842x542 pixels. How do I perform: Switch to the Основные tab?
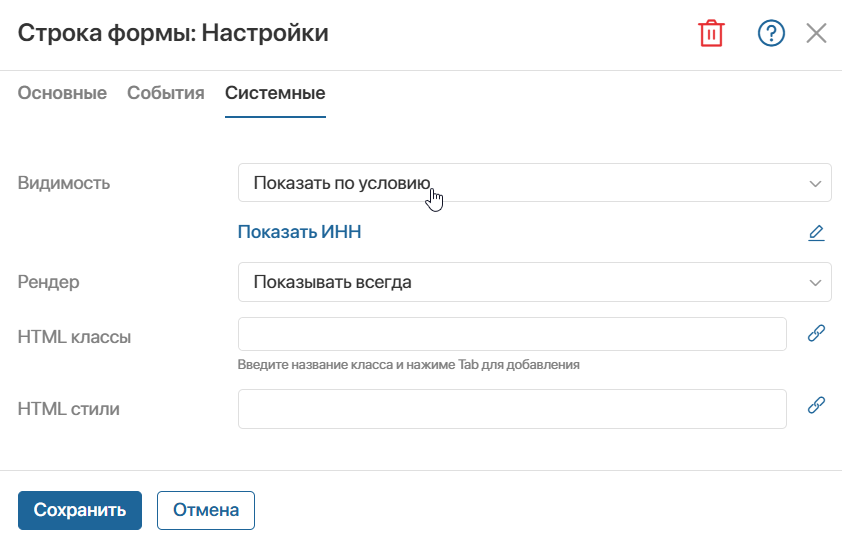(x=62, y=93)
